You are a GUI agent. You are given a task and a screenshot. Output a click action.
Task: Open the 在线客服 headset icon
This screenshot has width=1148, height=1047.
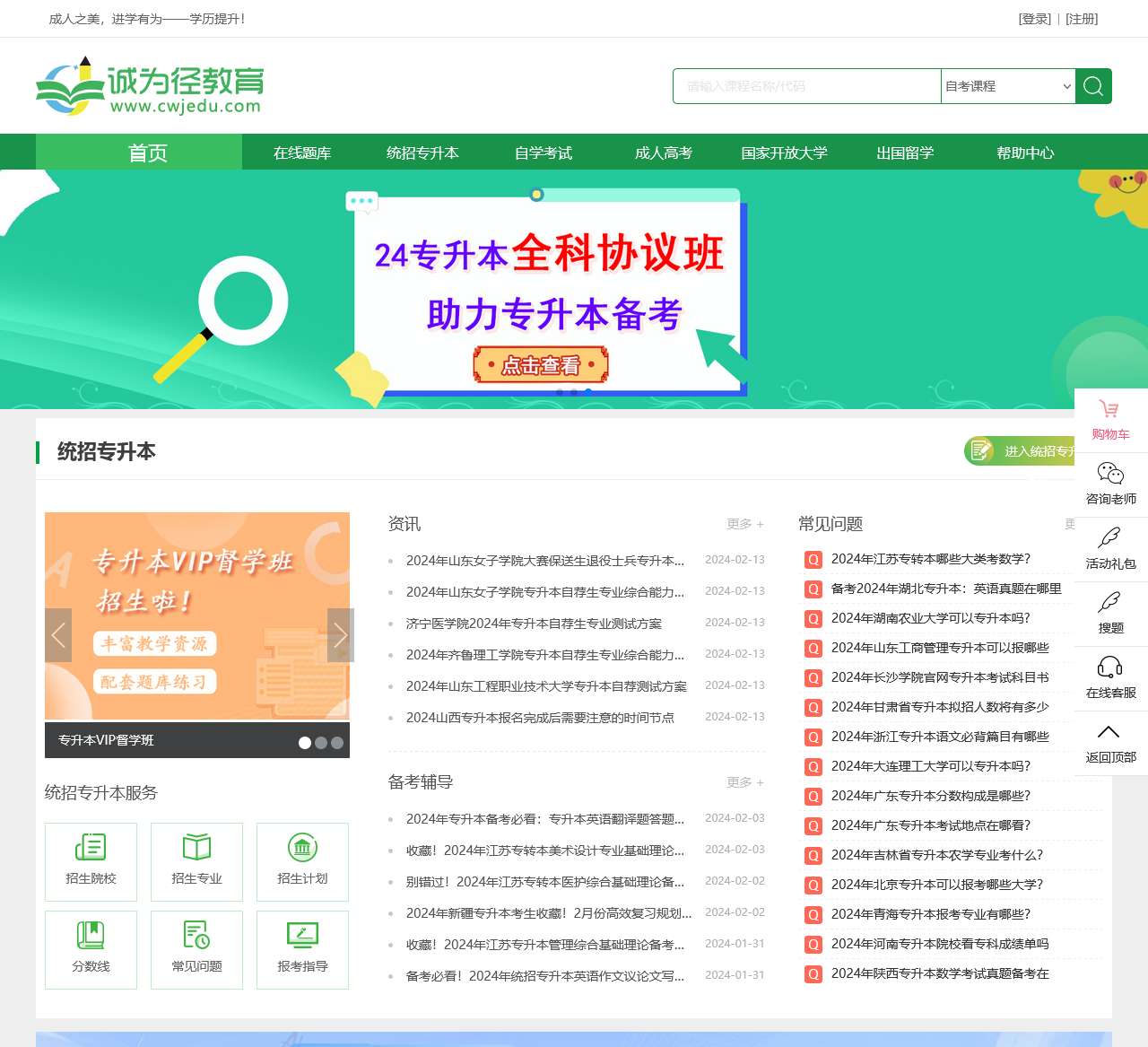tap(1110, 667)
